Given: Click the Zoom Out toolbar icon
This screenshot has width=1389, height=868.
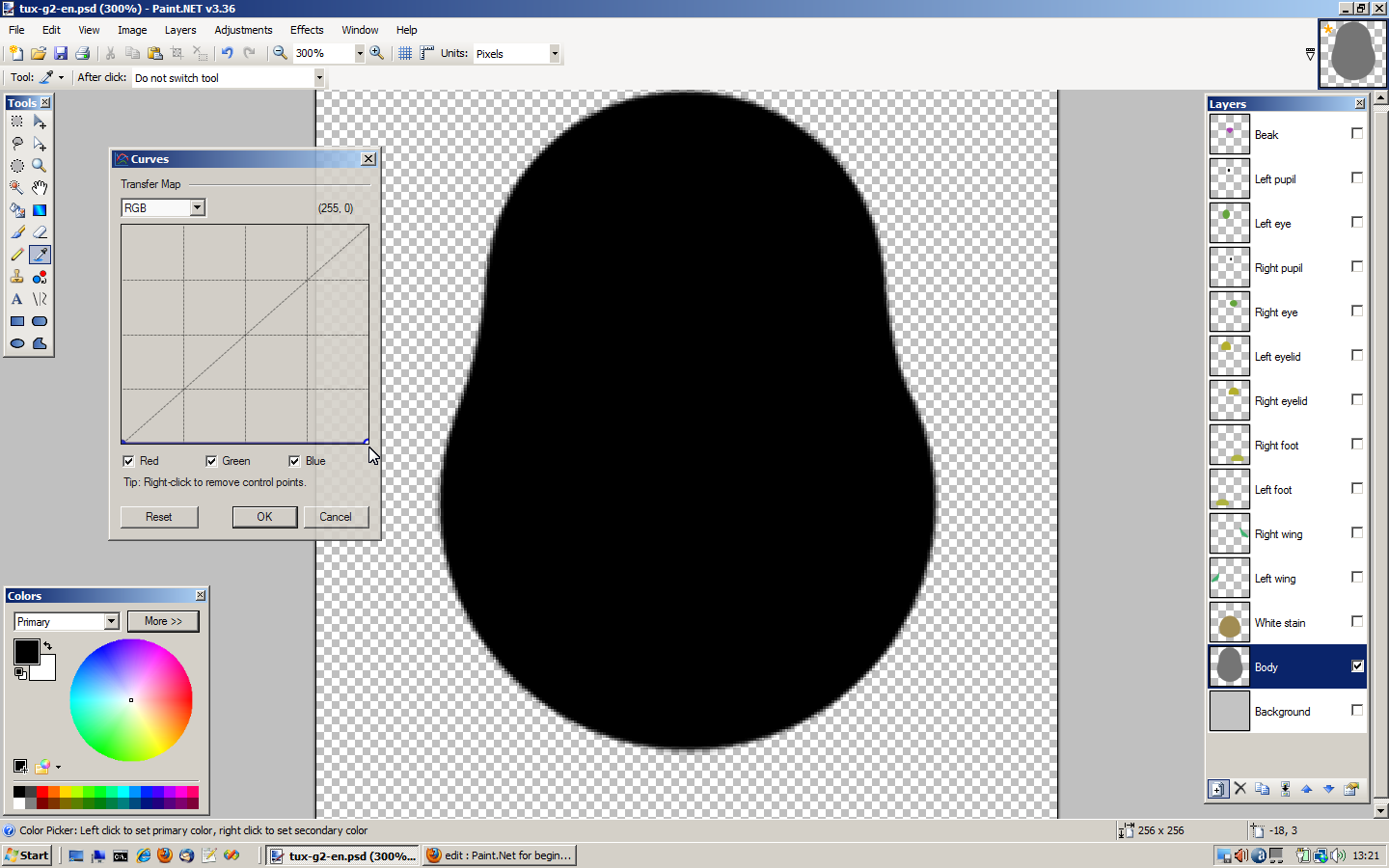Looking at the screenshot, I should (280, 53).
